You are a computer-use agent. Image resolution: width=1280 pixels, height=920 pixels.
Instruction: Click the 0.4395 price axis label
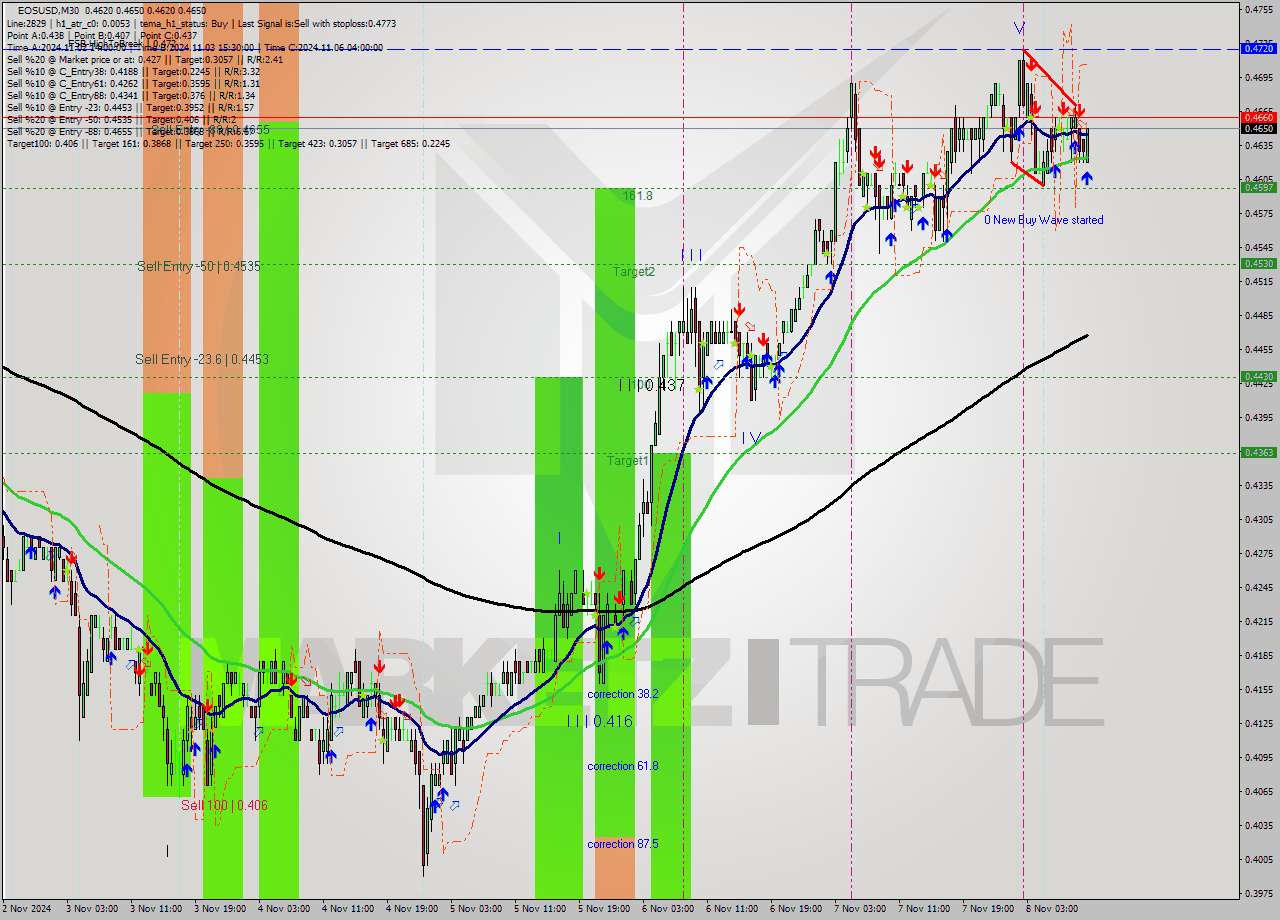pyautogui.click(x=1258, y=417)
